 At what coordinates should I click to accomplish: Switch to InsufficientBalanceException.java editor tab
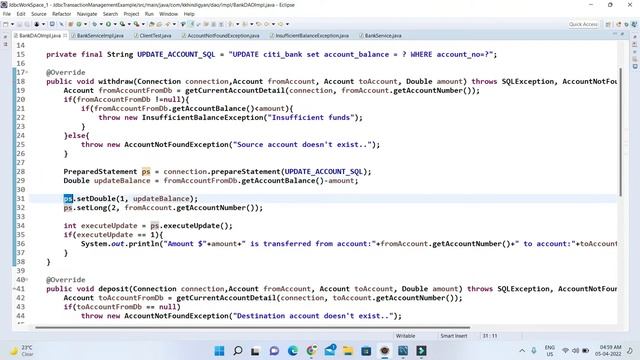click(311, 36)
